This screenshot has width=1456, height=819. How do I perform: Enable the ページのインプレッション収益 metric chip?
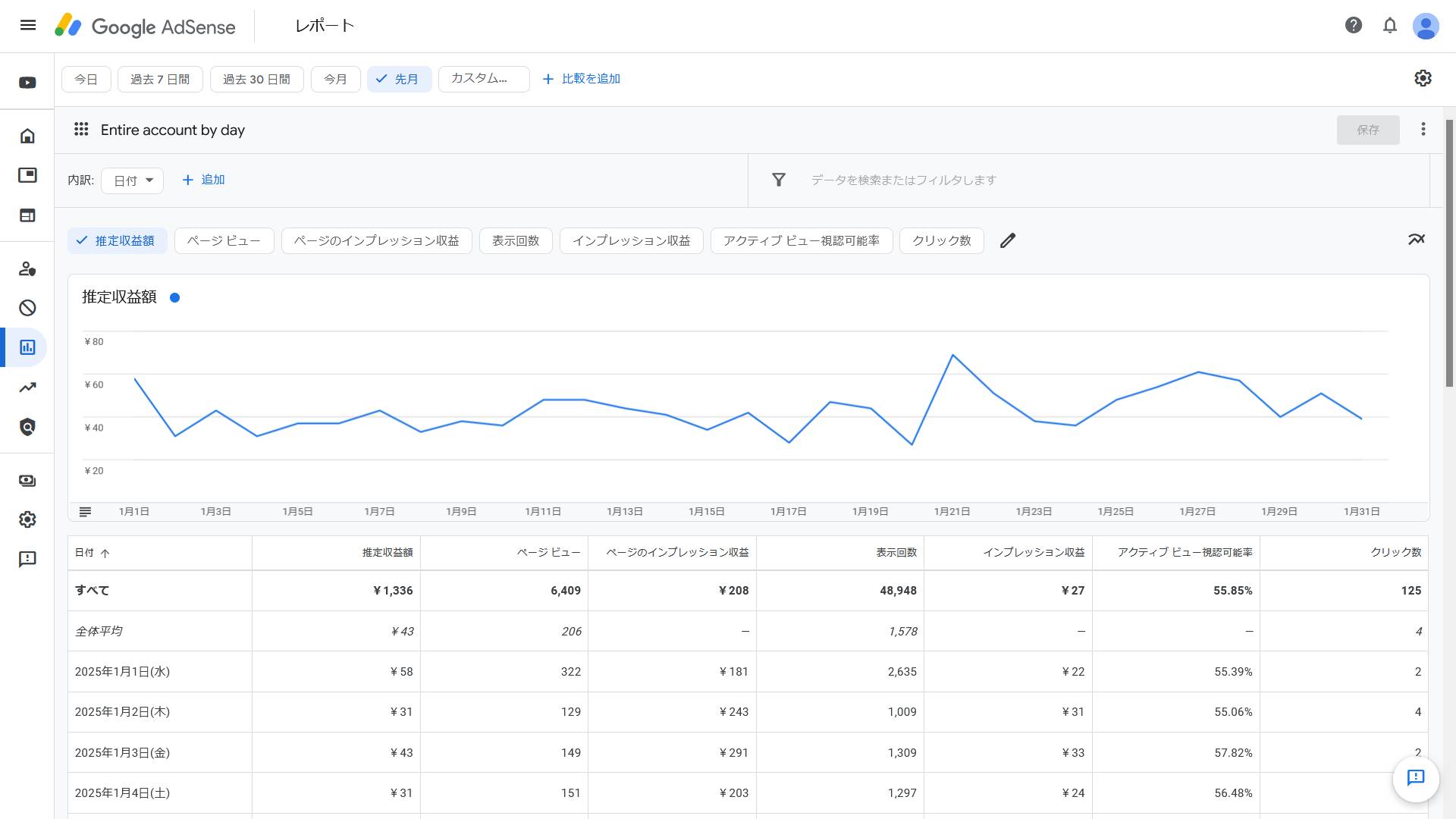(376, 240)
